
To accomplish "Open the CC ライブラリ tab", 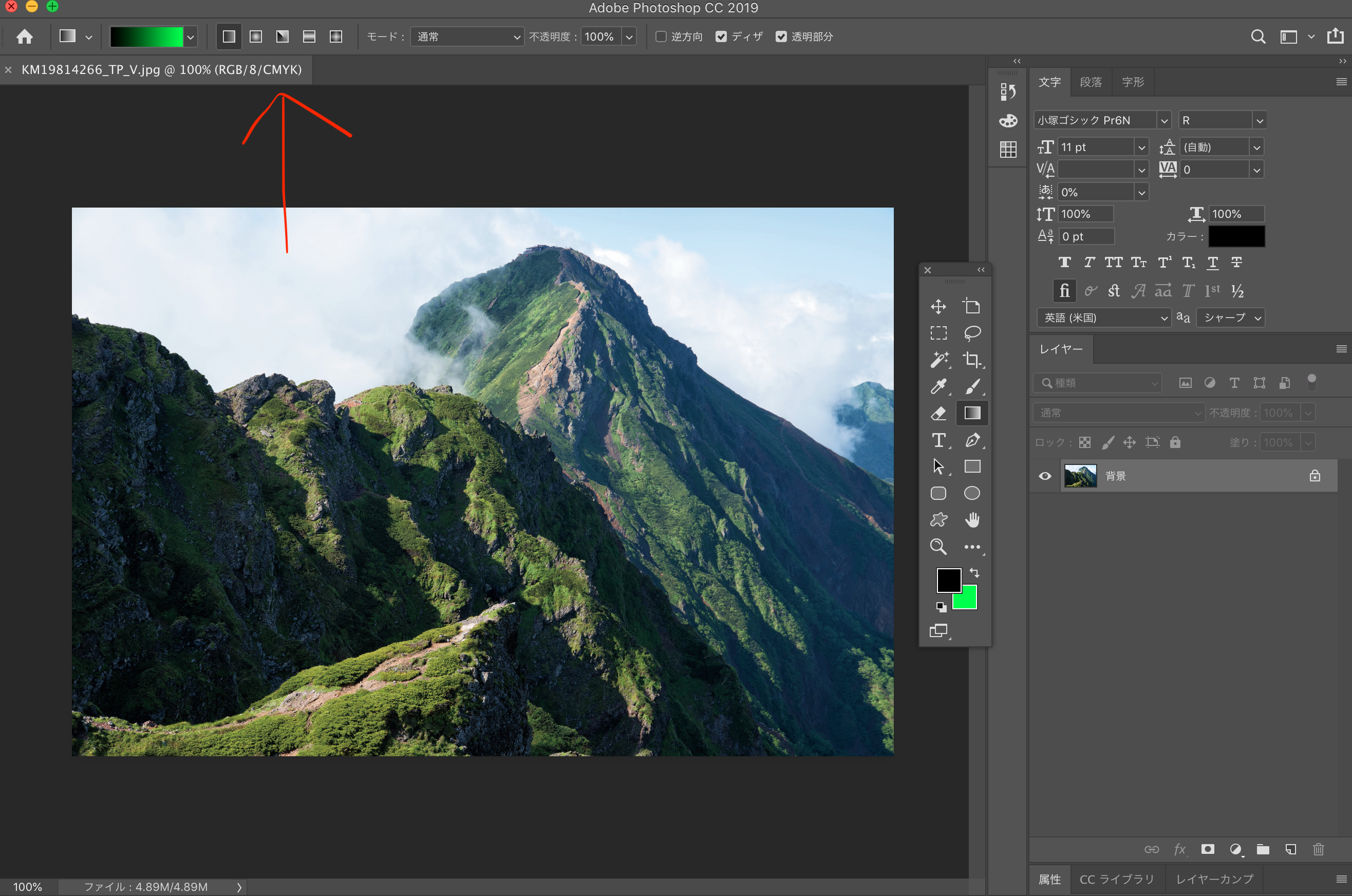I will click(1116, 879).
